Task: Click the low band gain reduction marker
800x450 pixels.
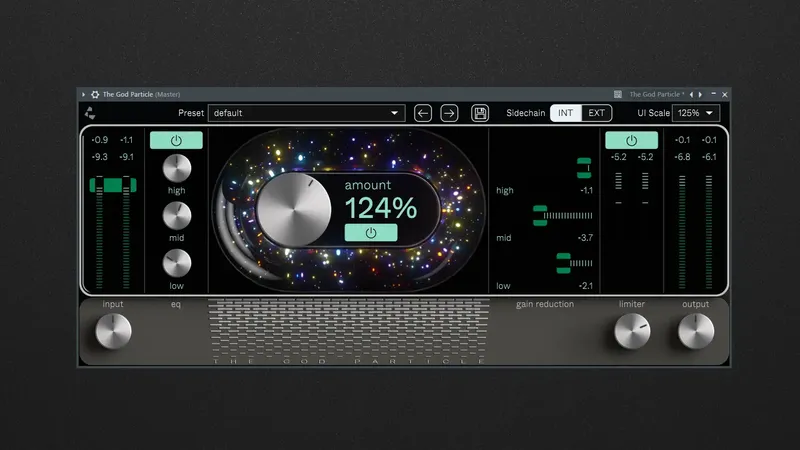Action: pos(563,263)
